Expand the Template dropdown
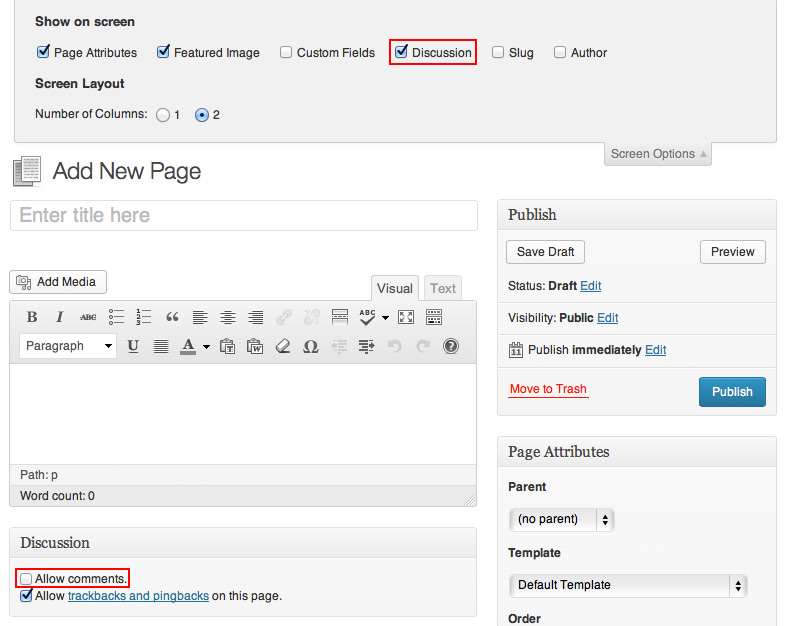The image size is (786, 626). pyautogui.click(x=628, y=585)
